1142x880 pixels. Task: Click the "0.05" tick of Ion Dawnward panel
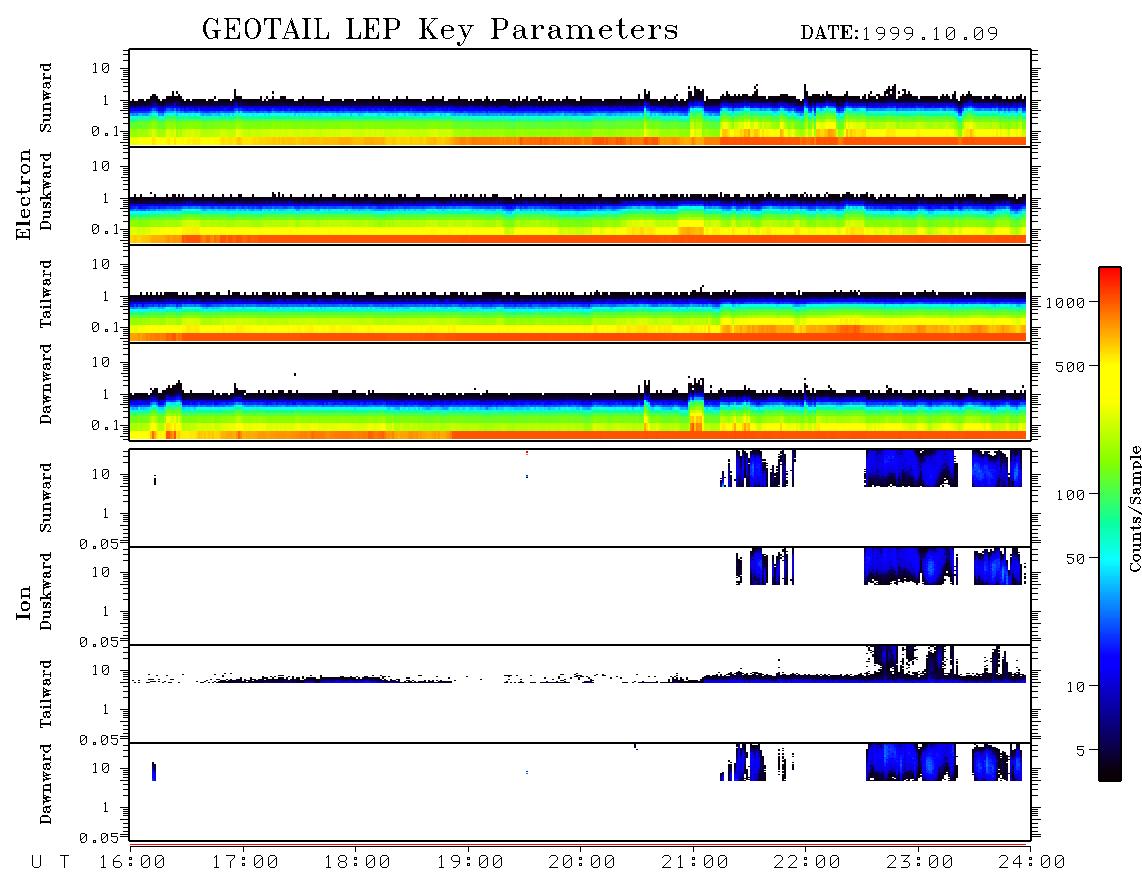tap(98, 838)
